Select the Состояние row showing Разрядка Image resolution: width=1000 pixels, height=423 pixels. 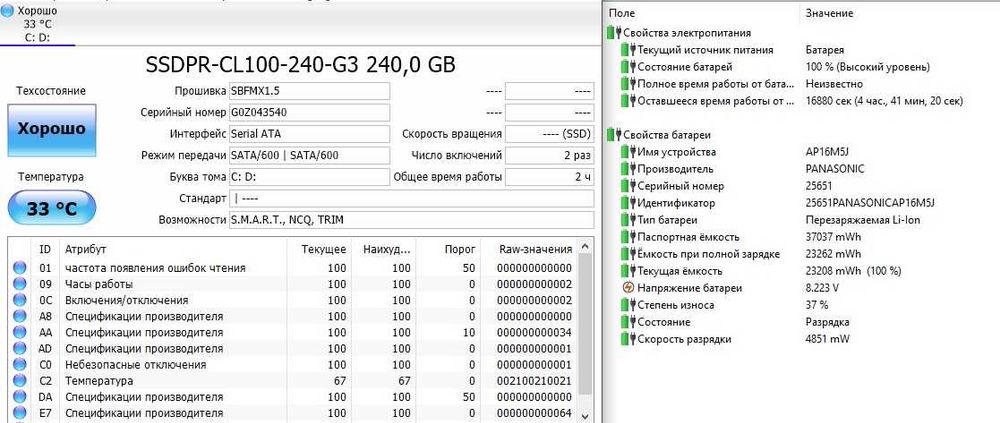coord(802,322)
